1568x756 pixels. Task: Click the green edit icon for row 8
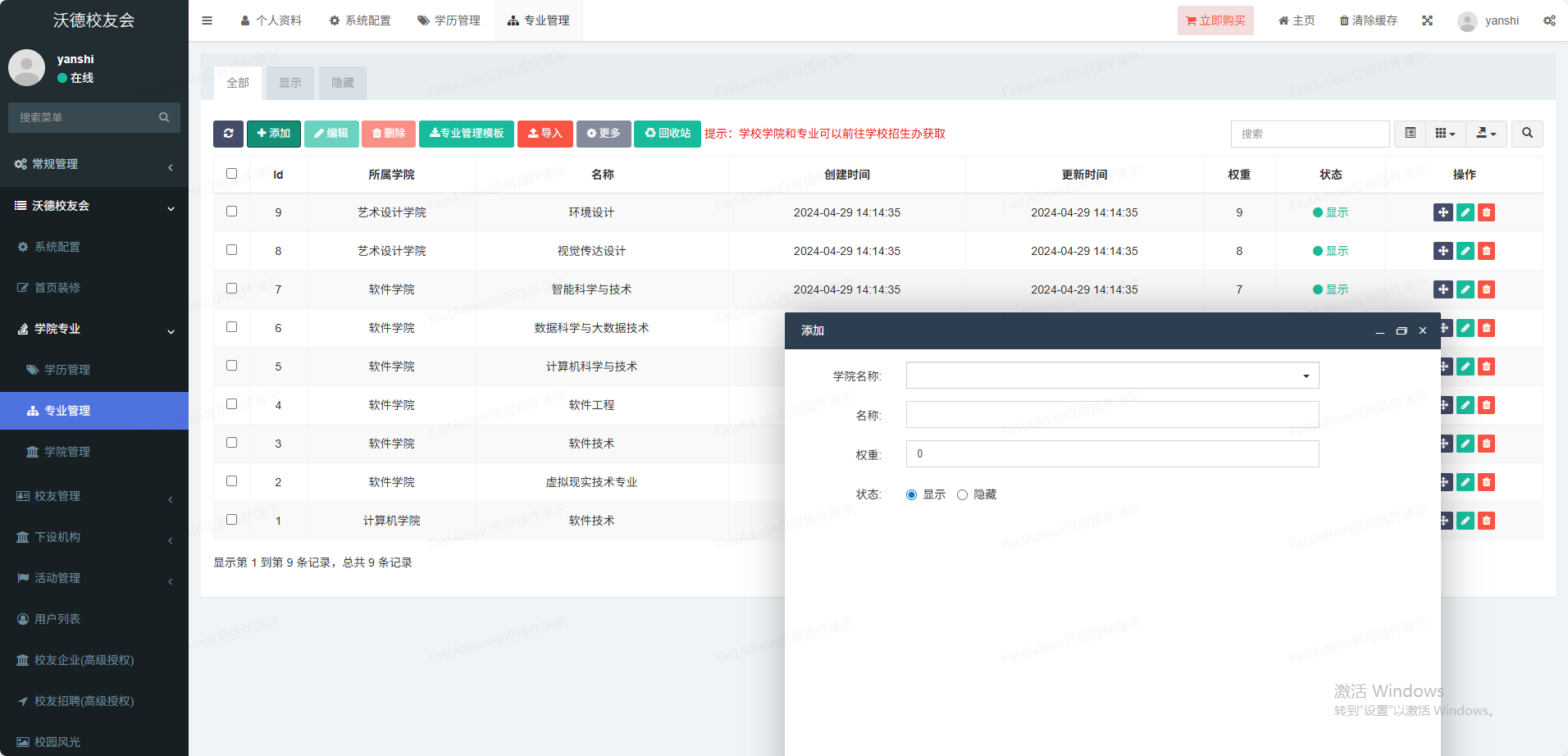coord(1465,251)
